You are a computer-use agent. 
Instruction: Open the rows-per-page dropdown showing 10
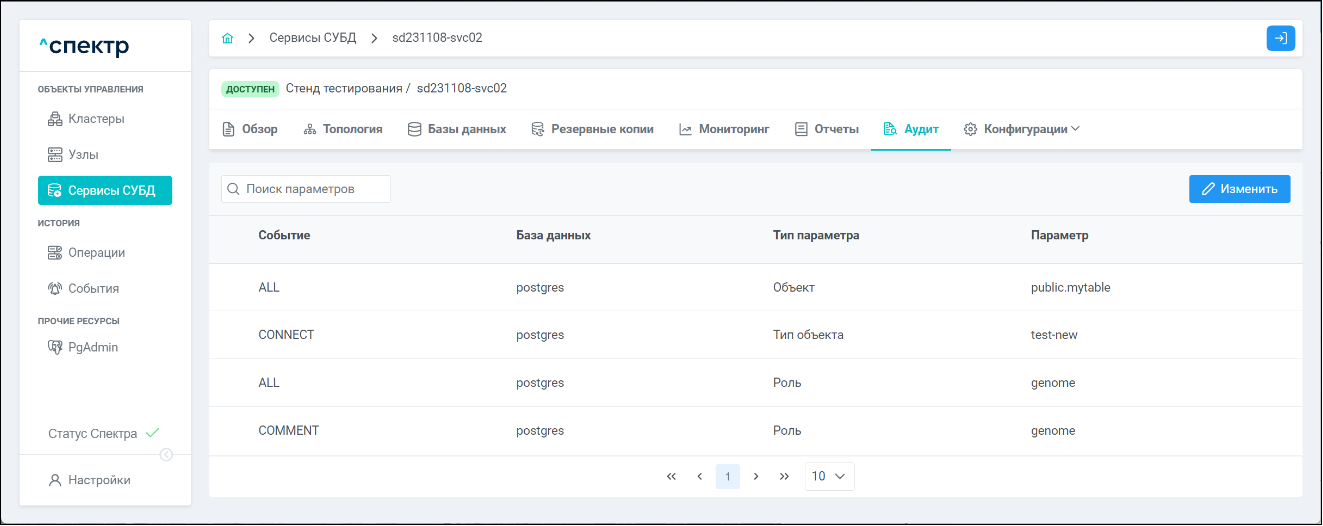point(829,476)
